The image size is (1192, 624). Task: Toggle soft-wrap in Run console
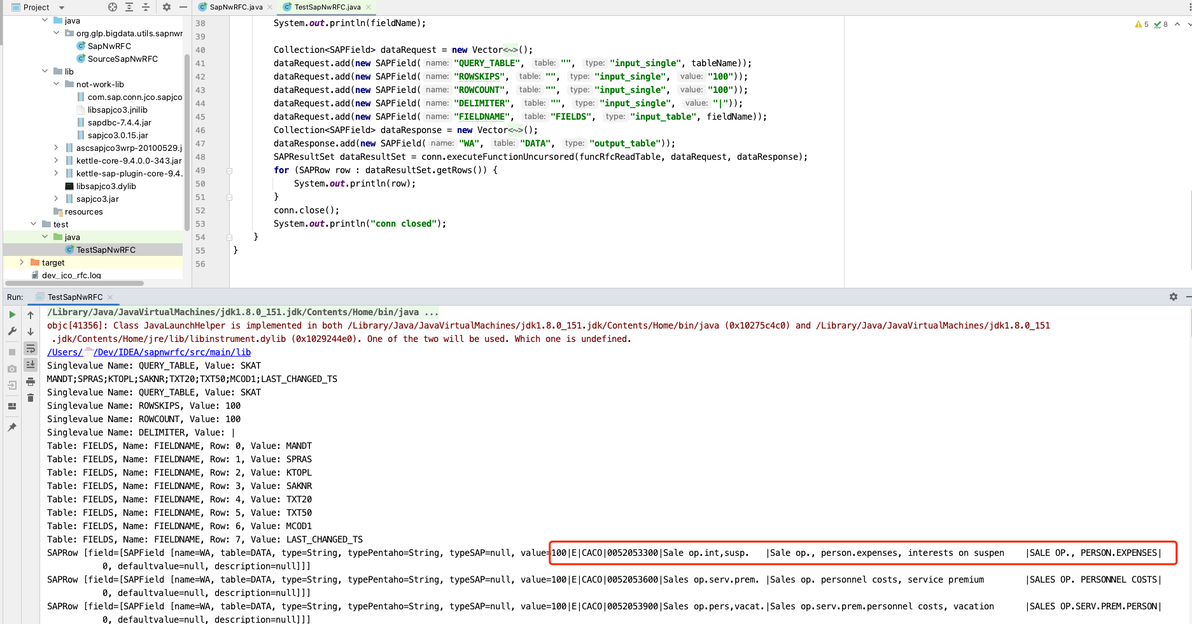[30, 348]
